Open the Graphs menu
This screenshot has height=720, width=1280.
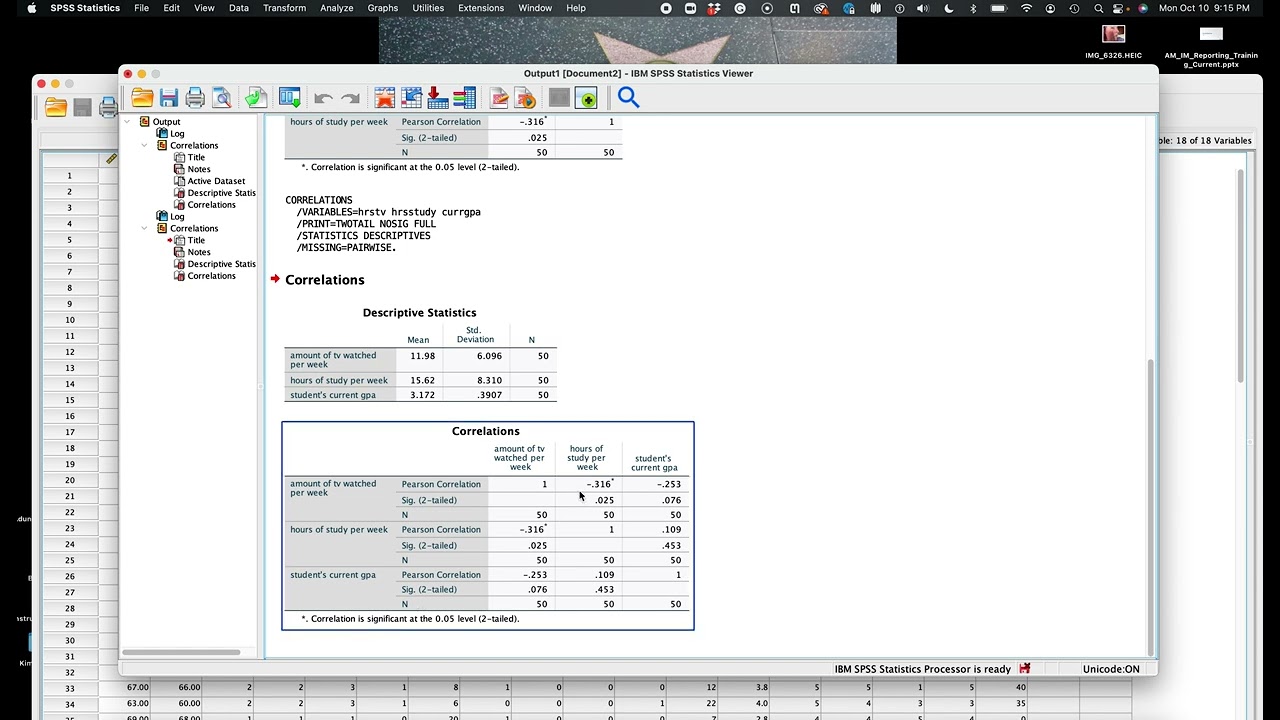(x=382, y=8)
